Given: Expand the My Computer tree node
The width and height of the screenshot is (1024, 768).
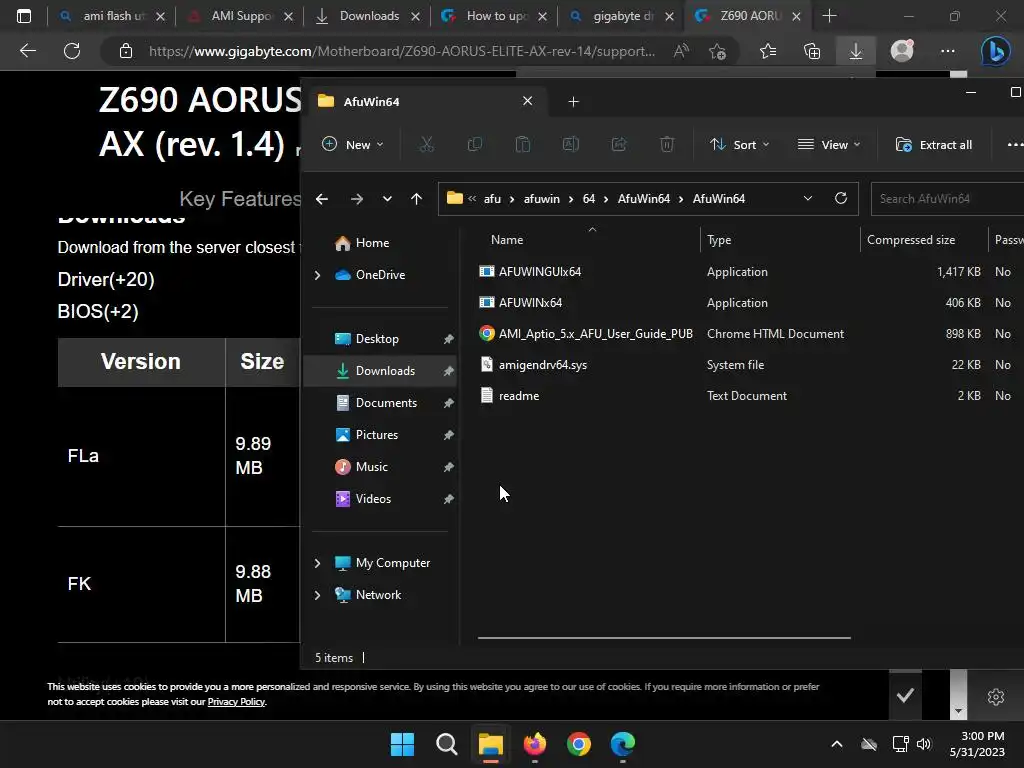Looking at the screenshot, I should [x=317, y=563].
